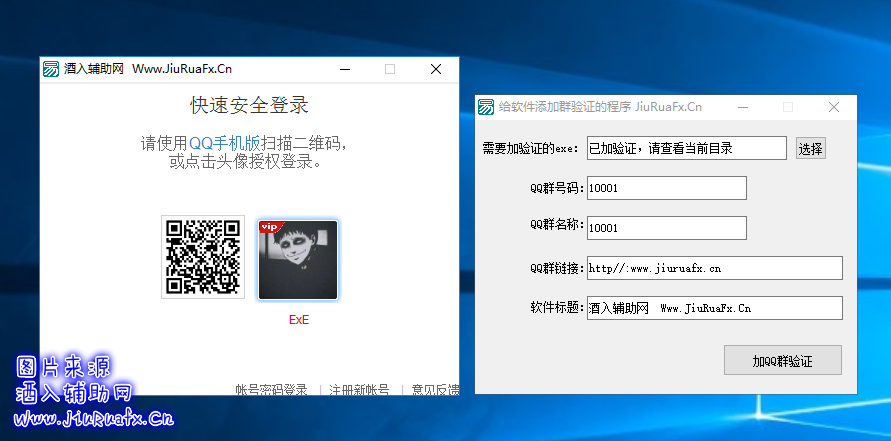Image resolution: width=891 pixels, height=441 pixels.
Task: Click the 加QQ群验证 button
Action: 782,360
